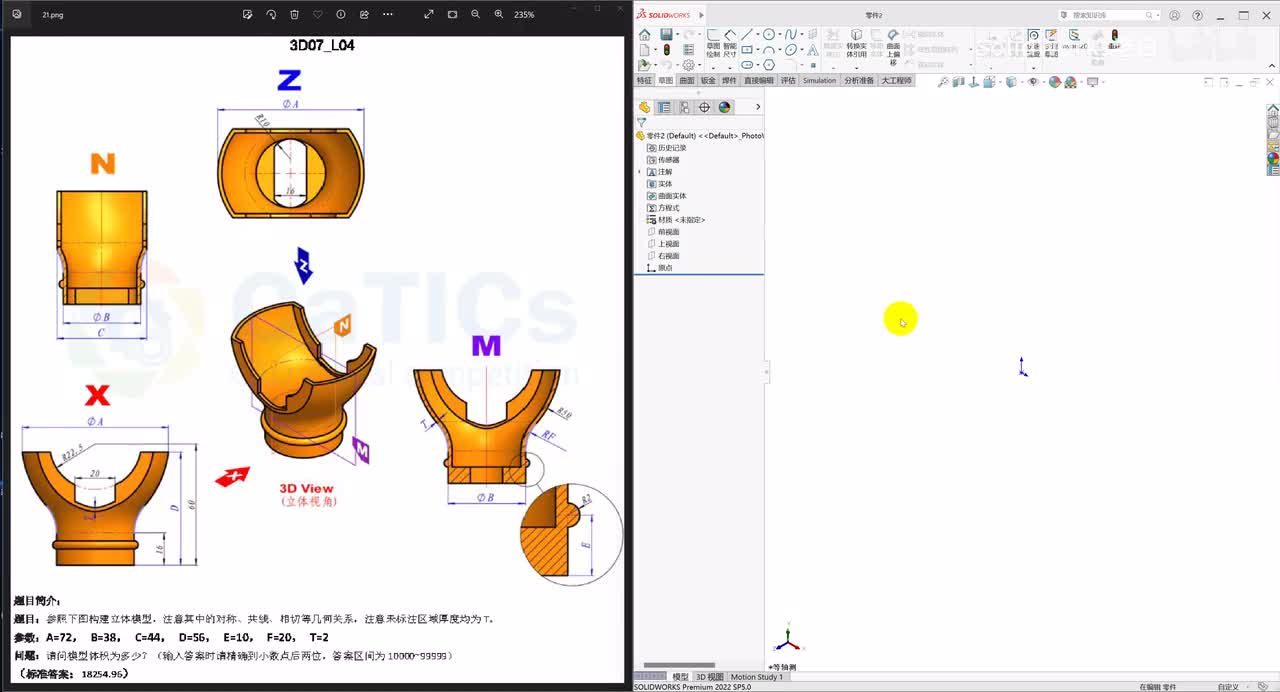Expand the FeatureManager tabs chevron arrow

[757, 107]
